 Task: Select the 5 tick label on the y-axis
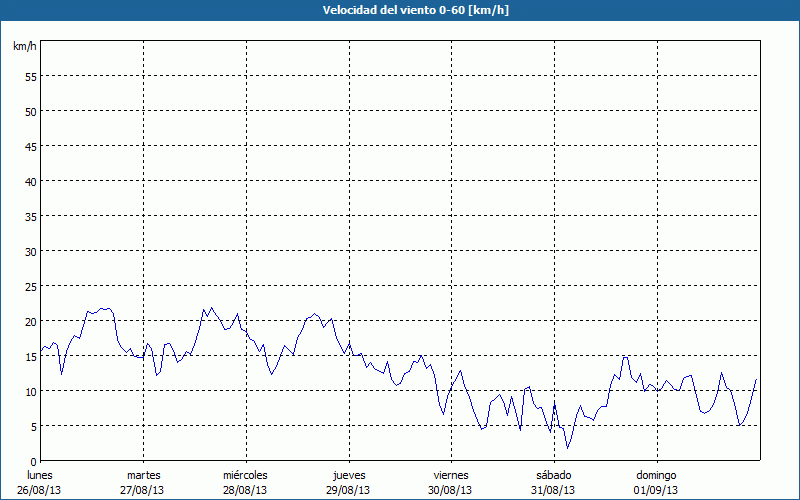pyautogui.click(x=33, y=426)
